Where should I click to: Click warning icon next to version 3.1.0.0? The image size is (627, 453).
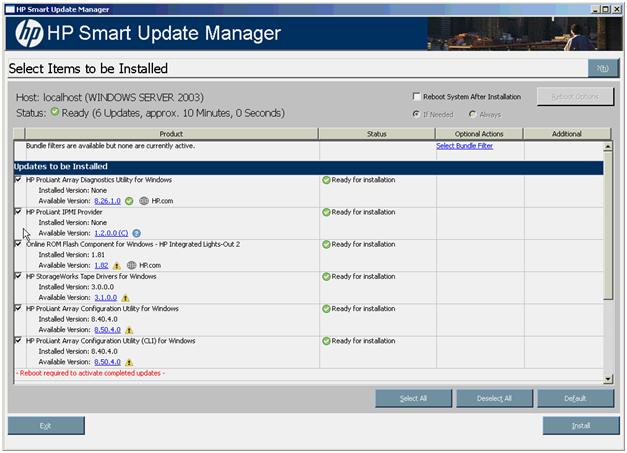tap(125, 297)
